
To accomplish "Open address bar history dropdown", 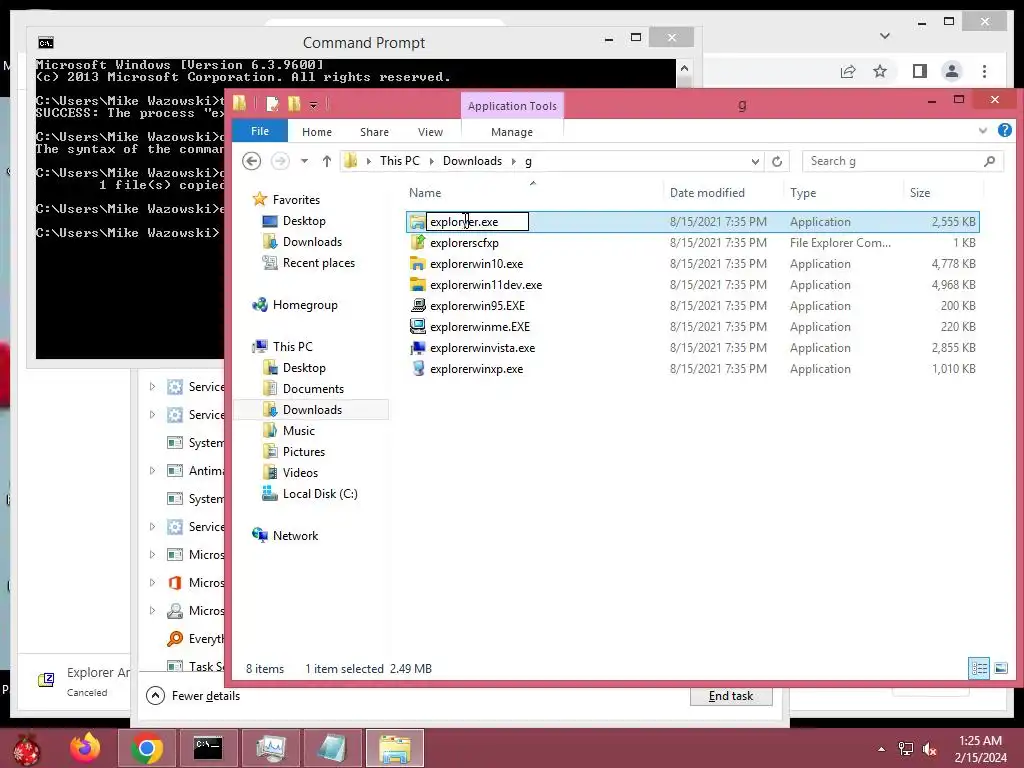I will pyautogui.click(x=755, y=161).
